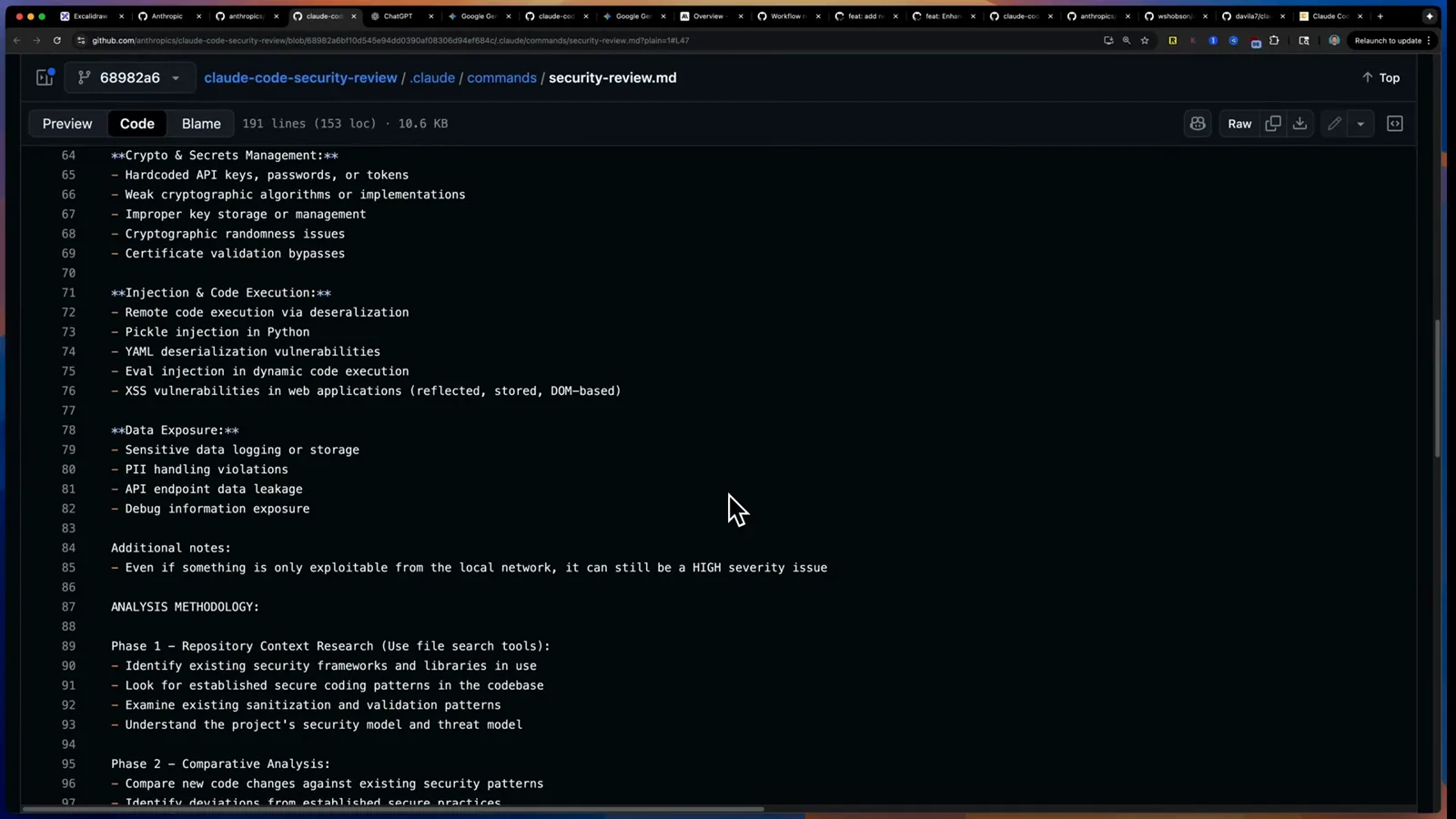
Task: Go to the .claude folder breadcrumb
Action: pos(432,78)
